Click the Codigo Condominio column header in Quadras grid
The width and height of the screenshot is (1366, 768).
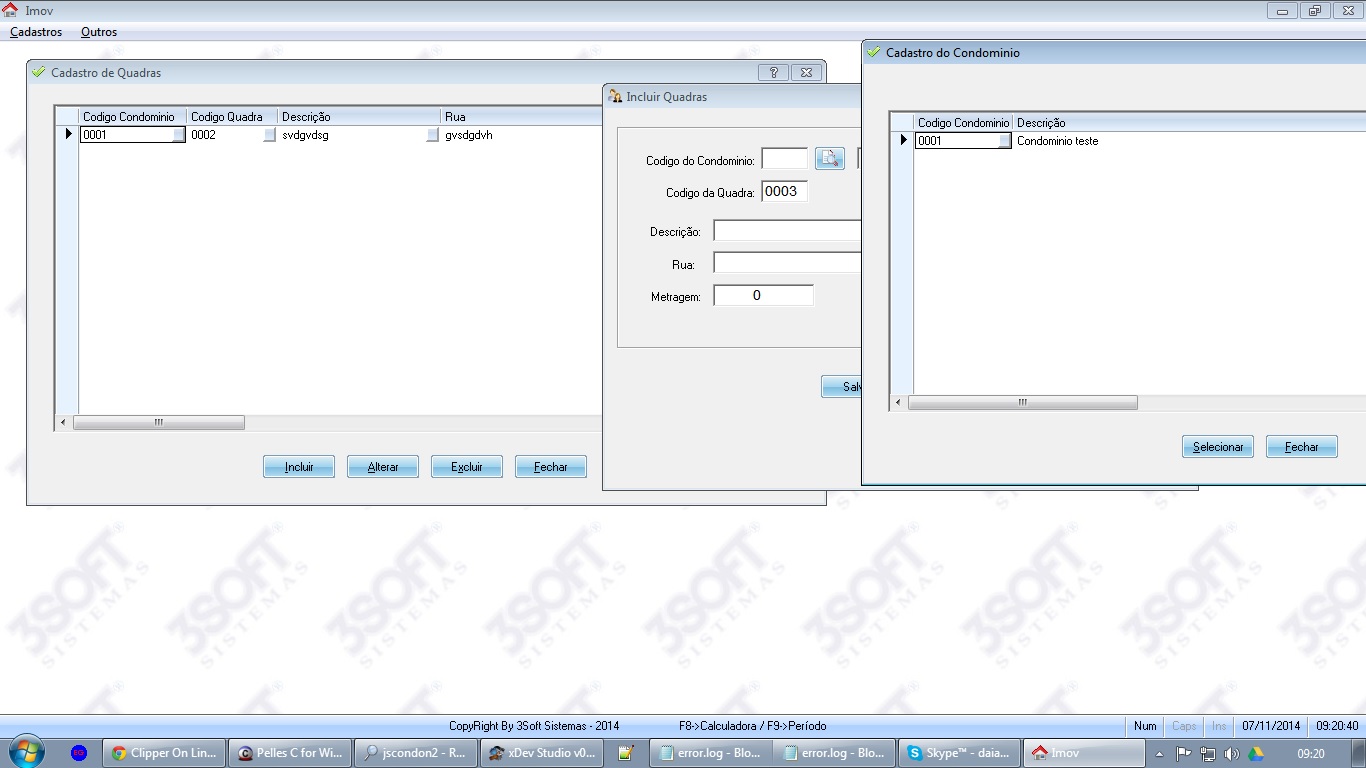[133, 117]
